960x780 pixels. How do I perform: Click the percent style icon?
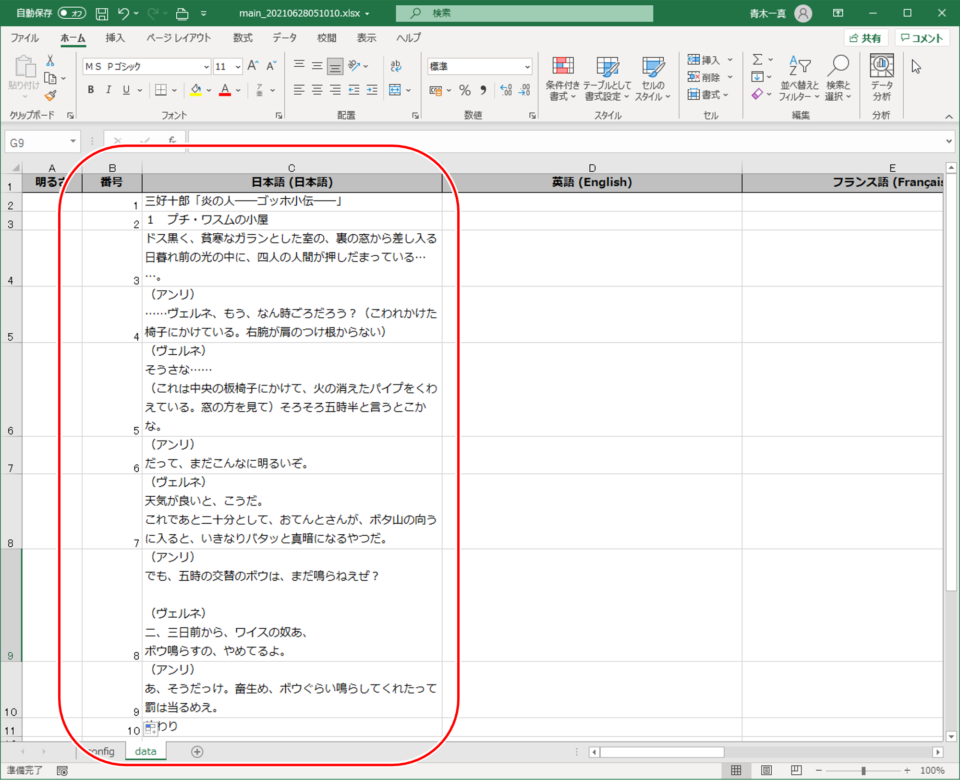pyautogui.click(x=465, y=90)
